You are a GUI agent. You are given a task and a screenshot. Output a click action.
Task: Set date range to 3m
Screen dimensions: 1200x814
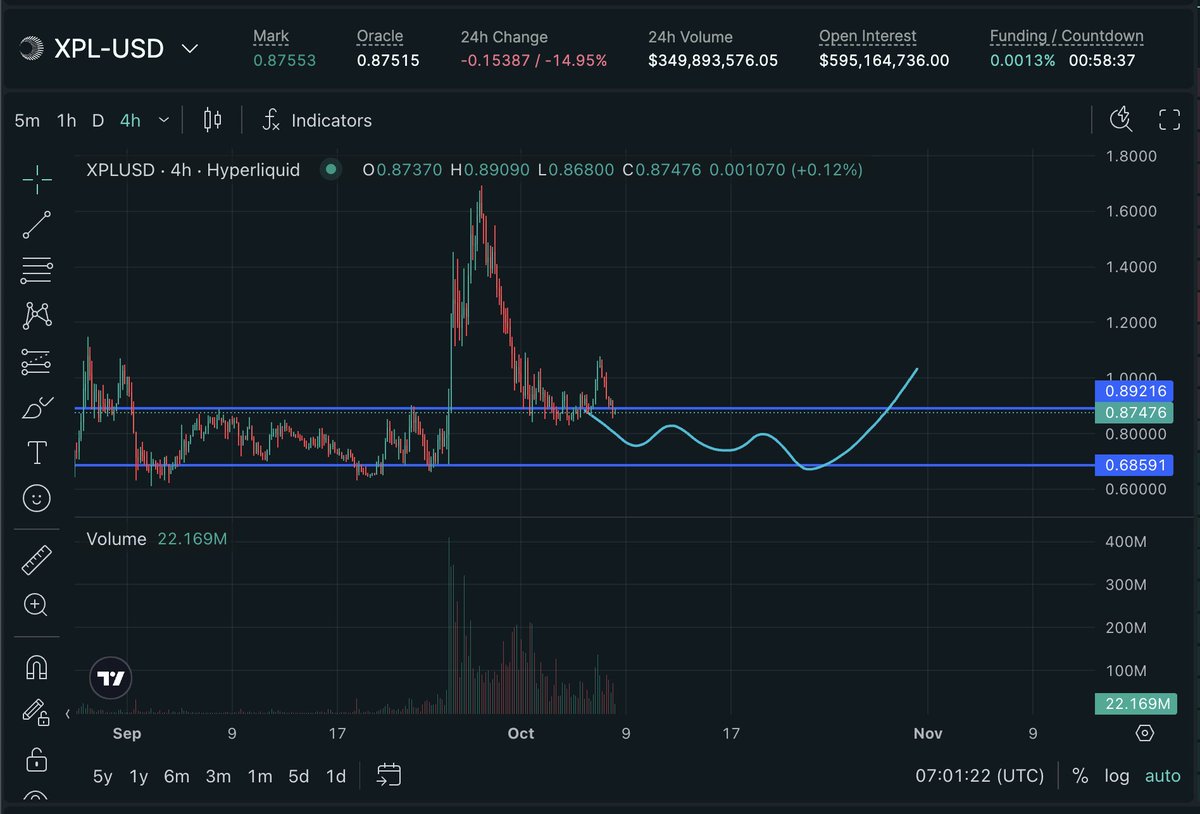(218, 776)
